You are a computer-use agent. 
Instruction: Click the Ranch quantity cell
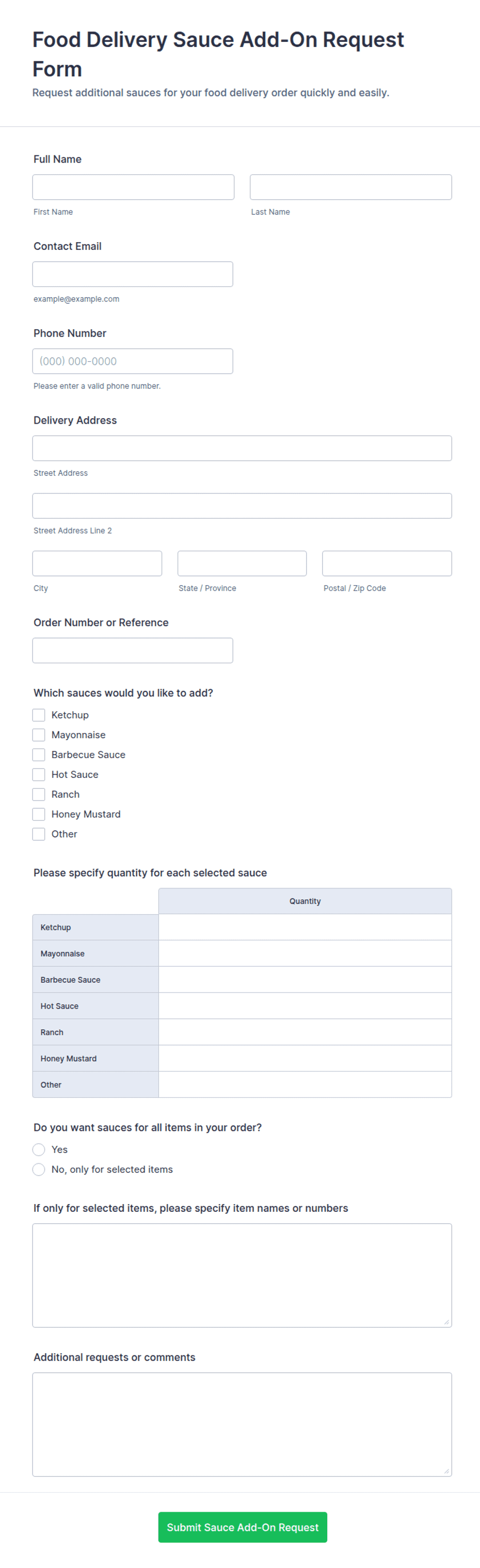tap(305, 1032)
